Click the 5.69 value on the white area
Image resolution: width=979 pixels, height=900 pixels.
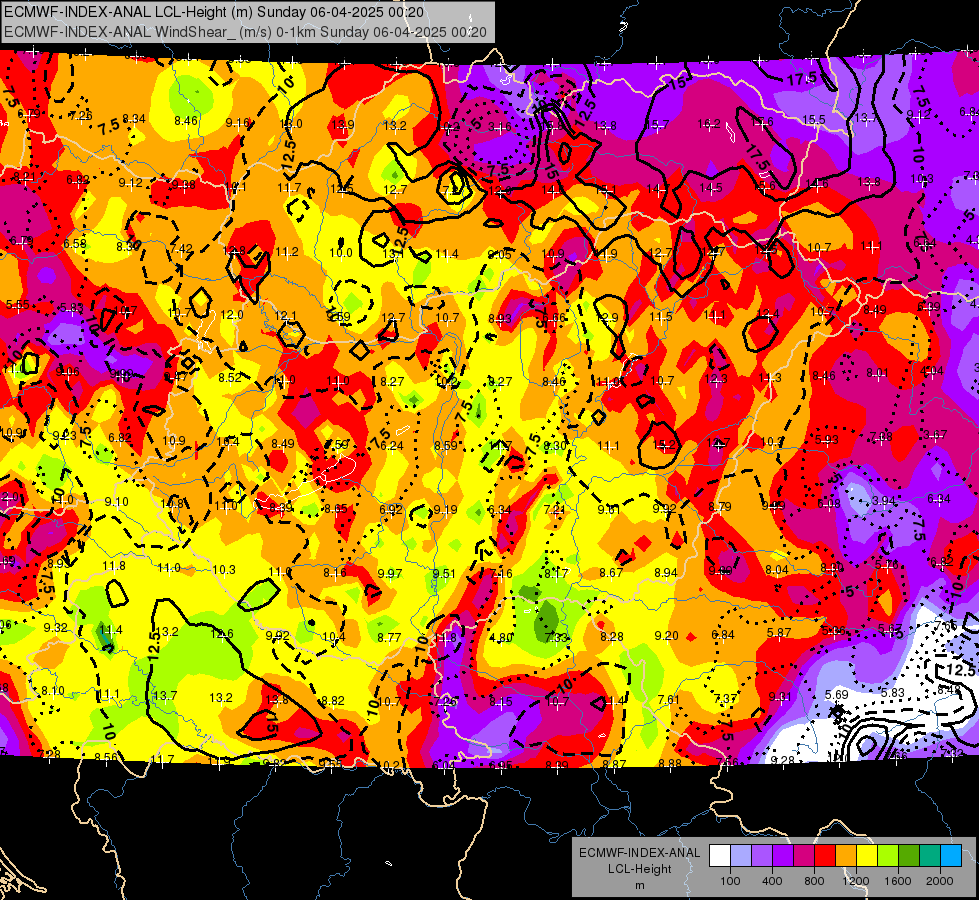[x=837, y=695]
